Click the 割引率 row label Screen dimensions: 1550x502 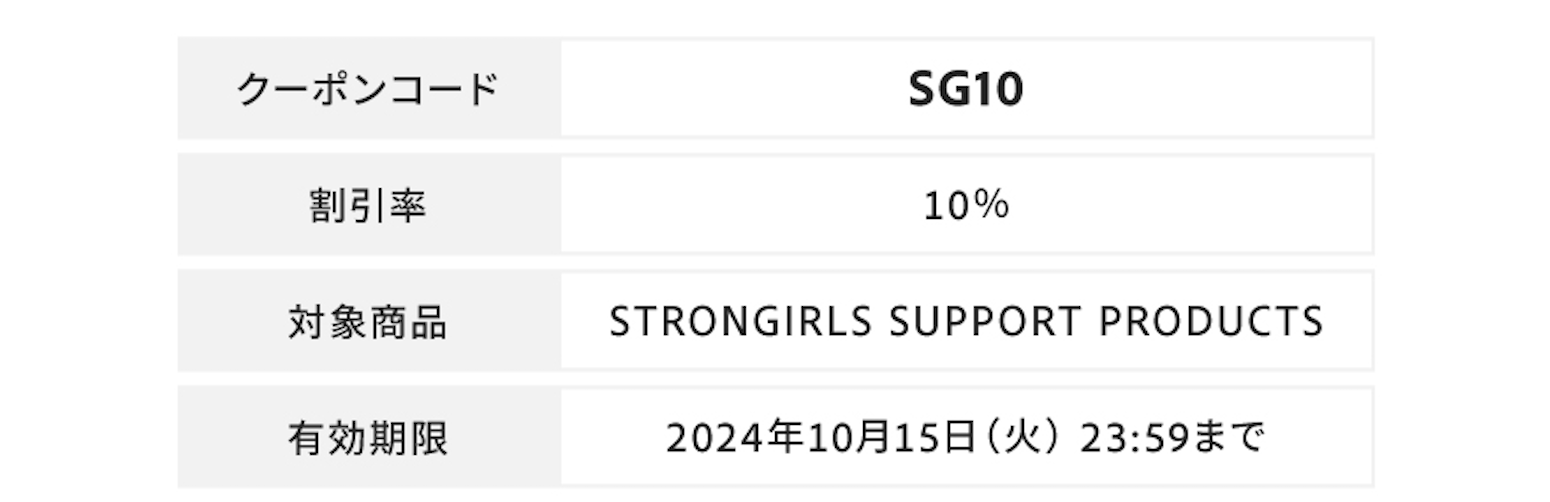click(x=368, y=206)
